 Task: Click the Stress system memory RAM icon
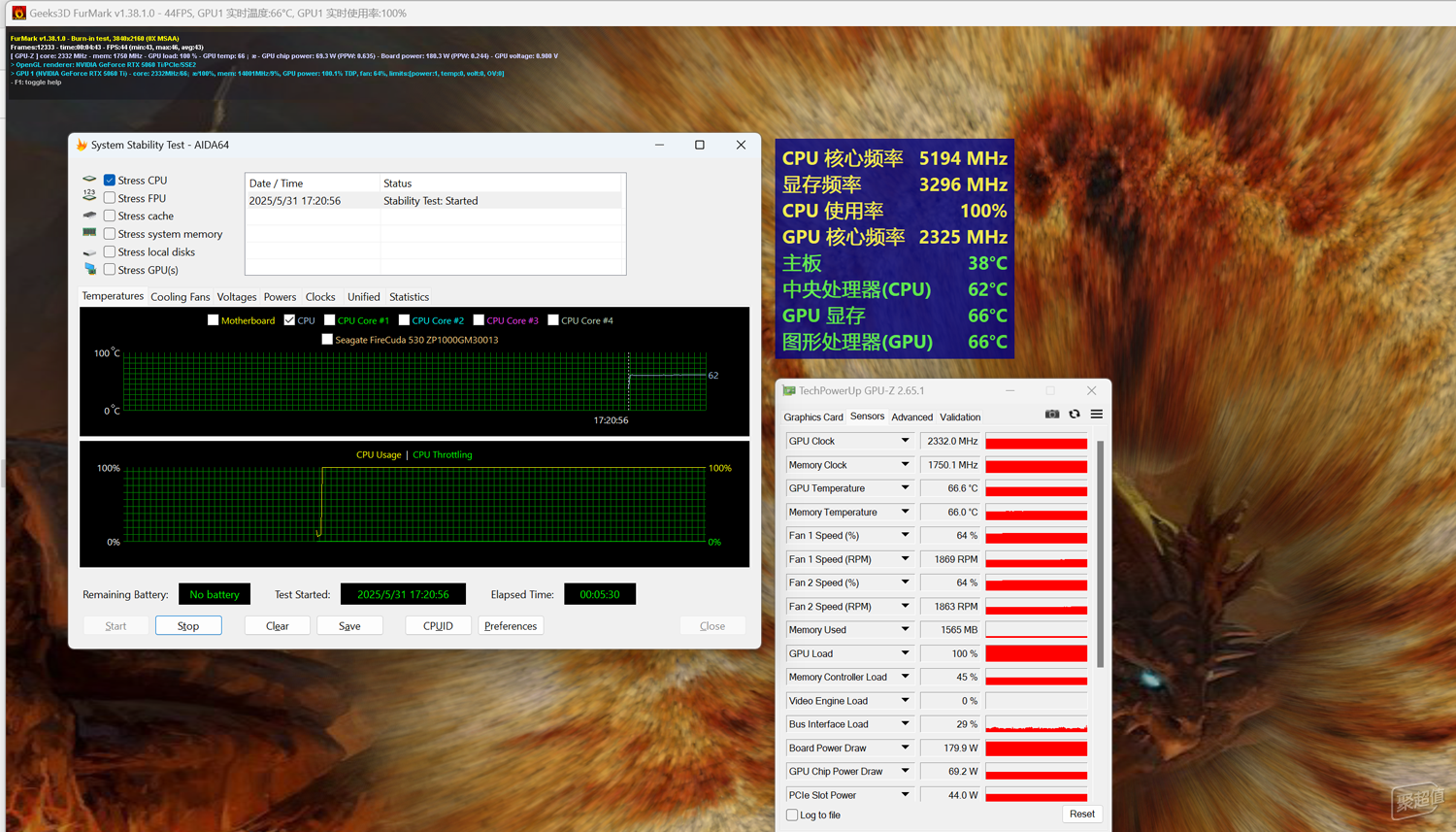(x=90, y=233)
